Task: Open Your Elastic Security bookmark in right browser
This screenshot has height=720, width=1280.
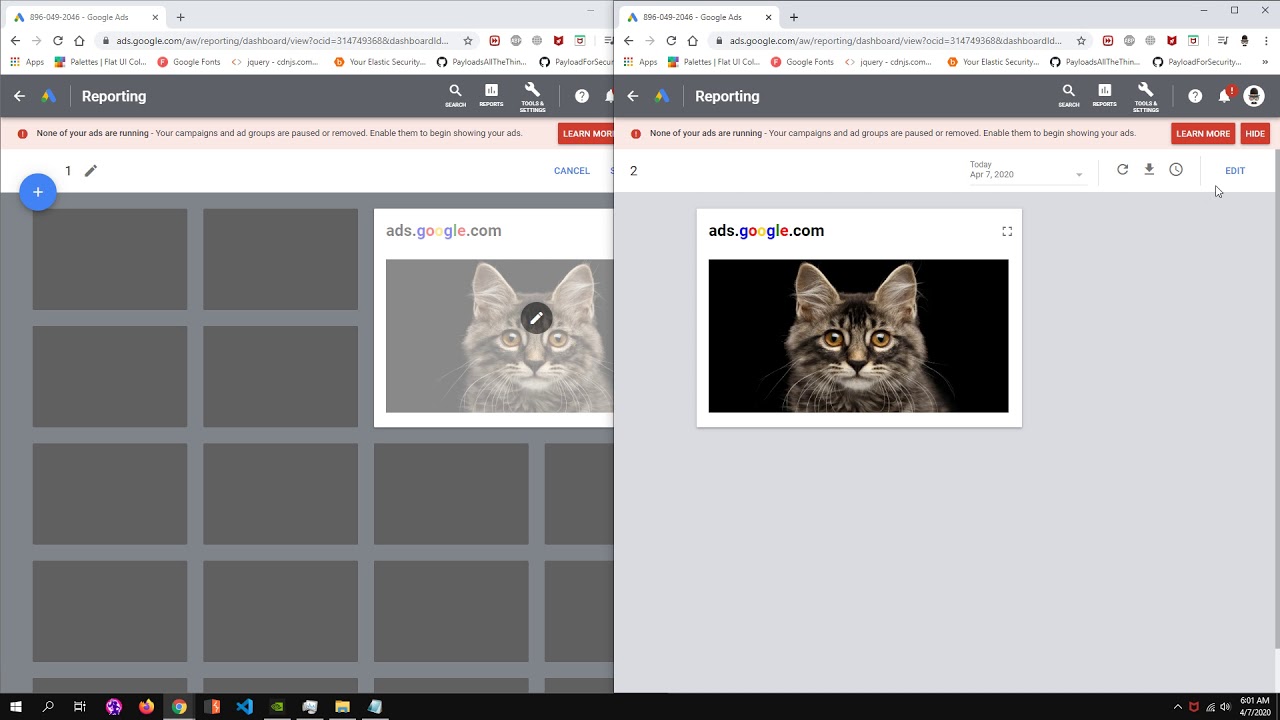Action: (x=993, y=62)
